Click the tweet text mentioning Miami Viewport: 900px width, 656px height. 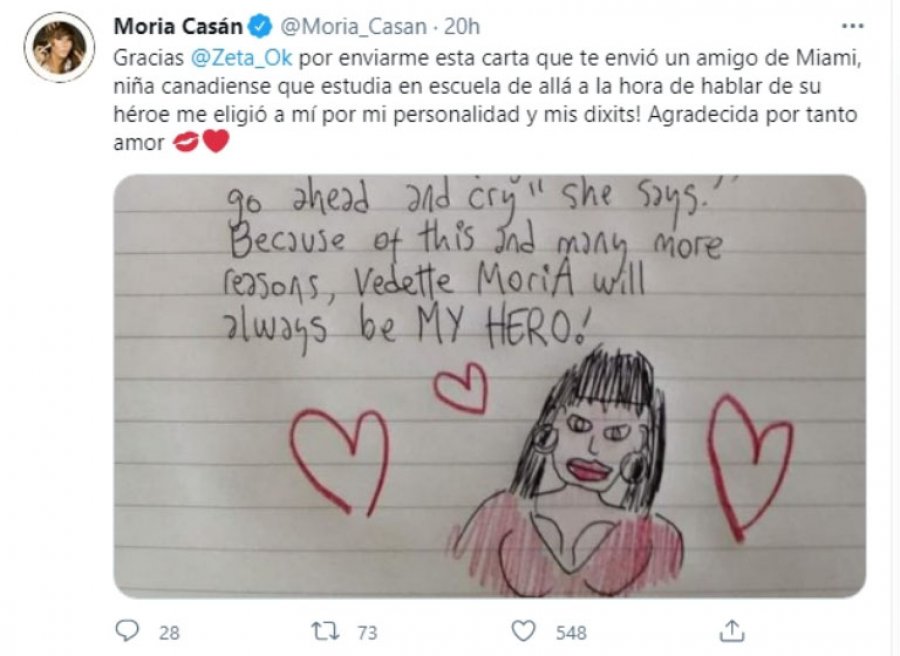(x=488, y=100)
